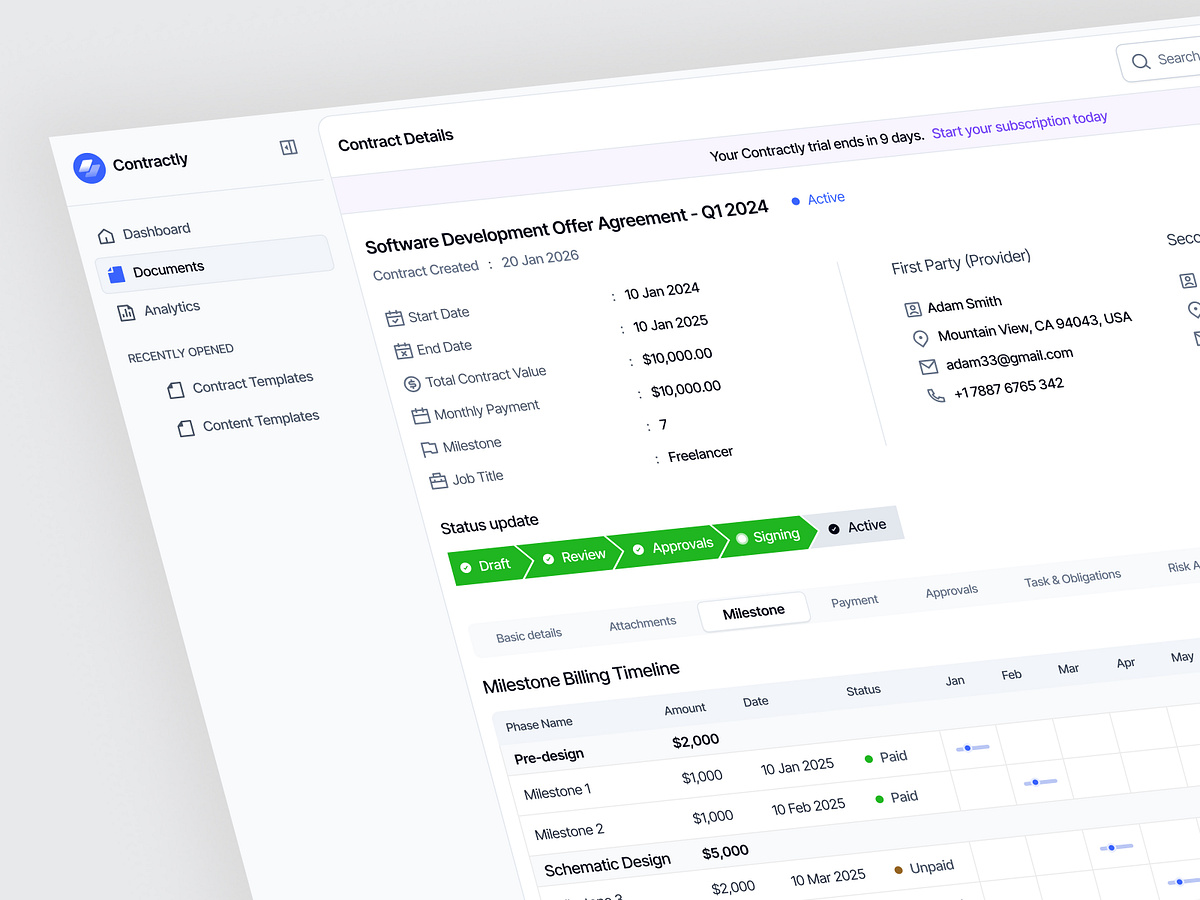The height and width of the screenshot is (900, 1200).
Task: Click the February timeline marker for Milestone 2
Action: (1039, 782)
